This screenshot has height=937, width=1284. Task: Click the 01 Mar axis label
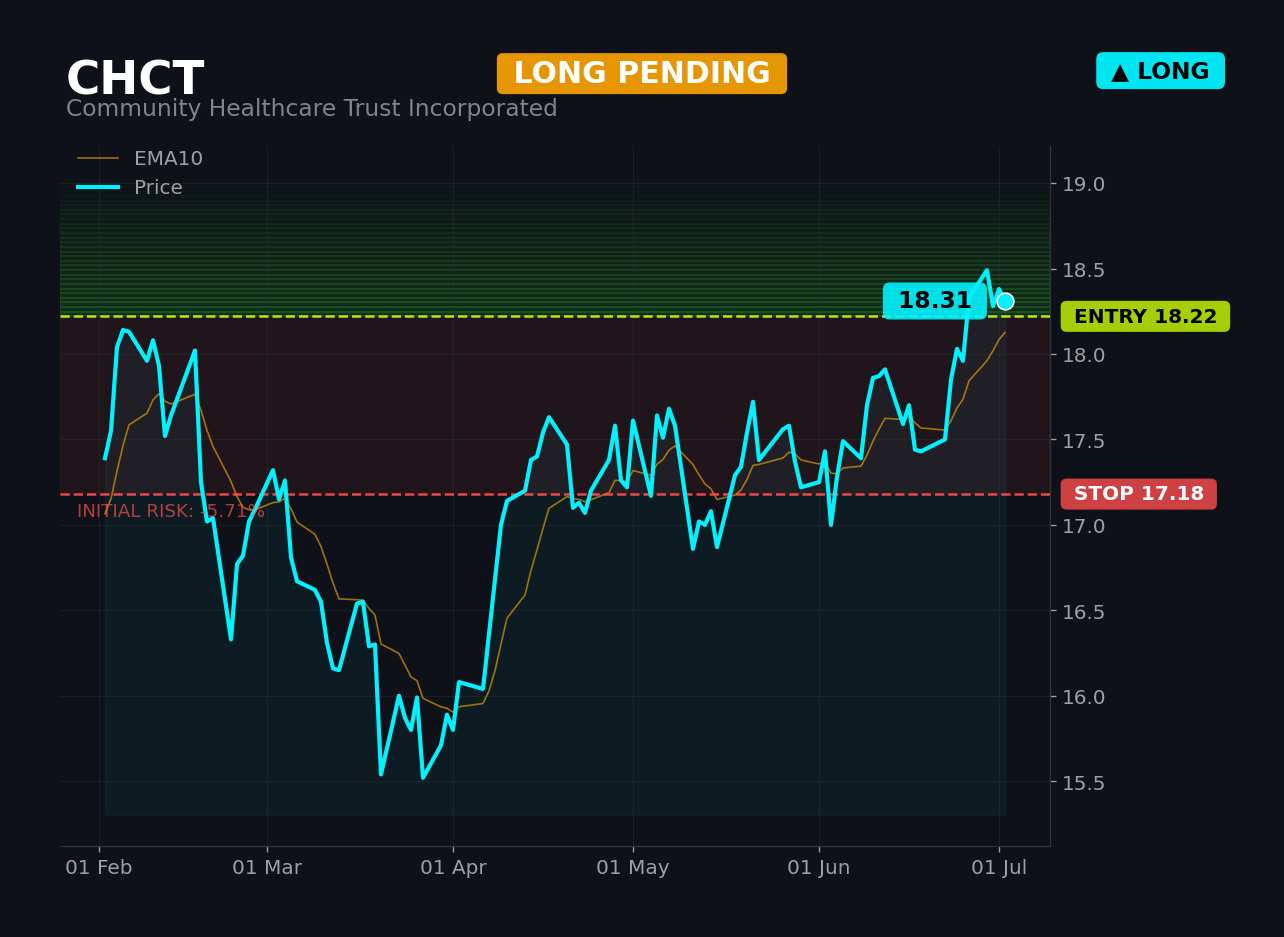click(267, 868)
